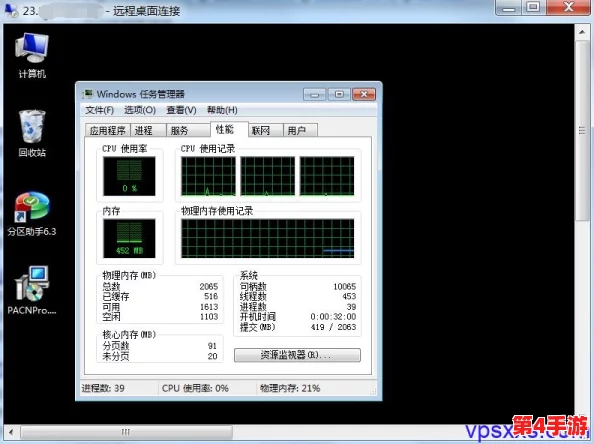Viewport: 594px width, 444px height.
Task: Open the 计算机 desktop icon
Action: [32, 55]
